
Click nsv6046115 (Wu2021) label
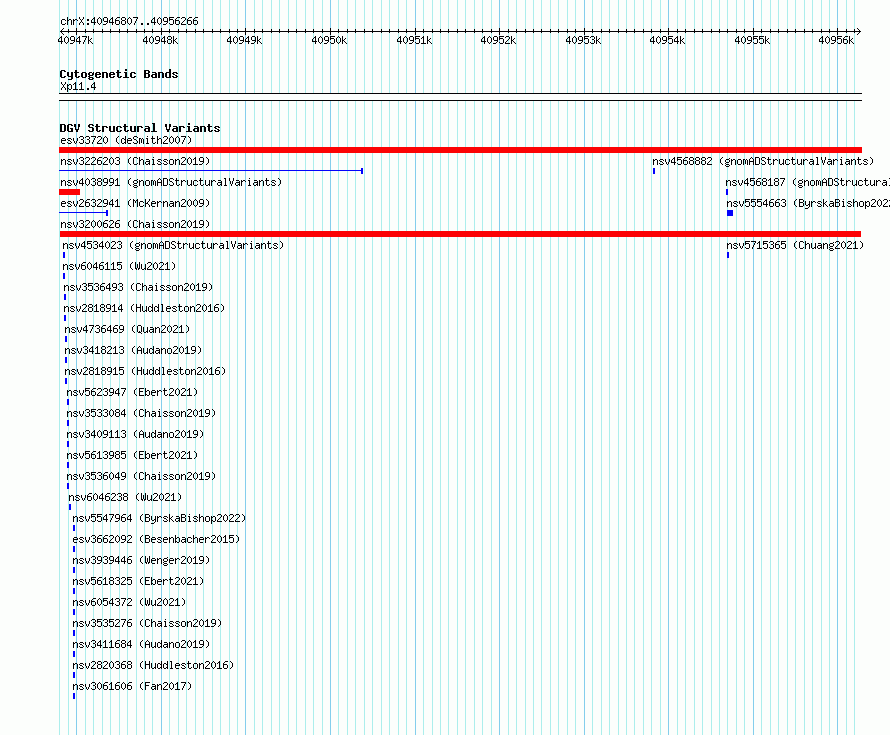[x=119, y=266]
